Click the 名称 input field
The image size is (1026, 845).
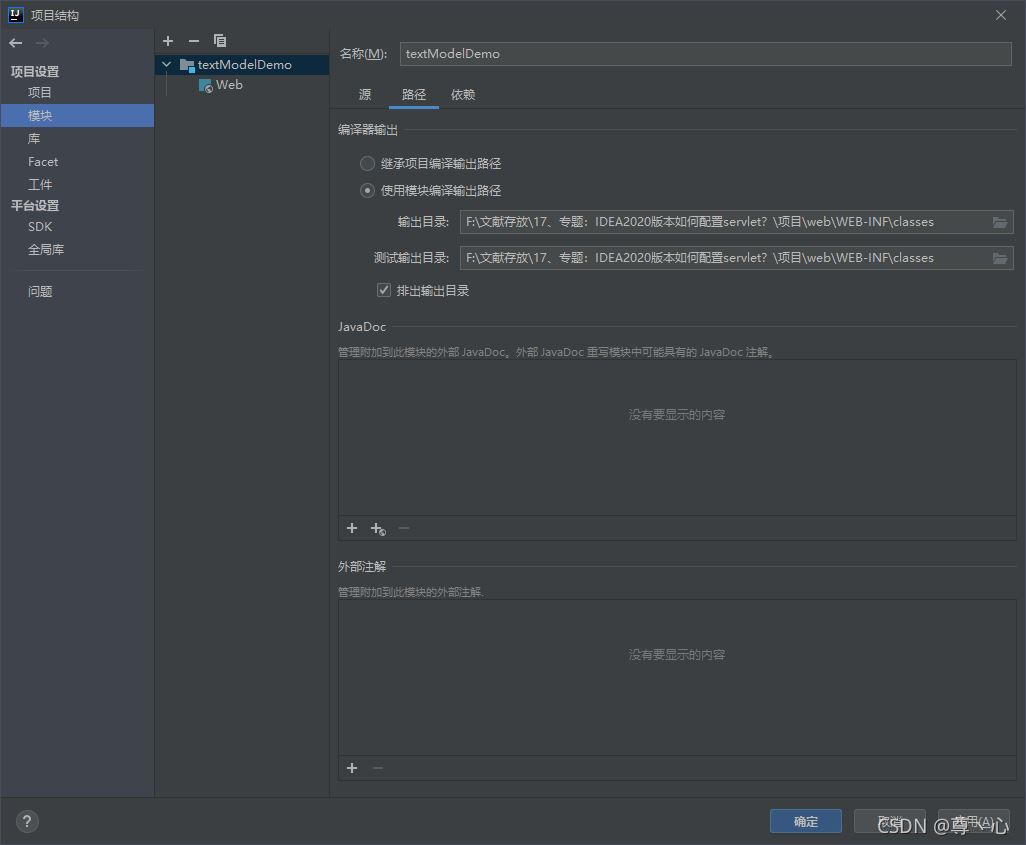[705, 54]
